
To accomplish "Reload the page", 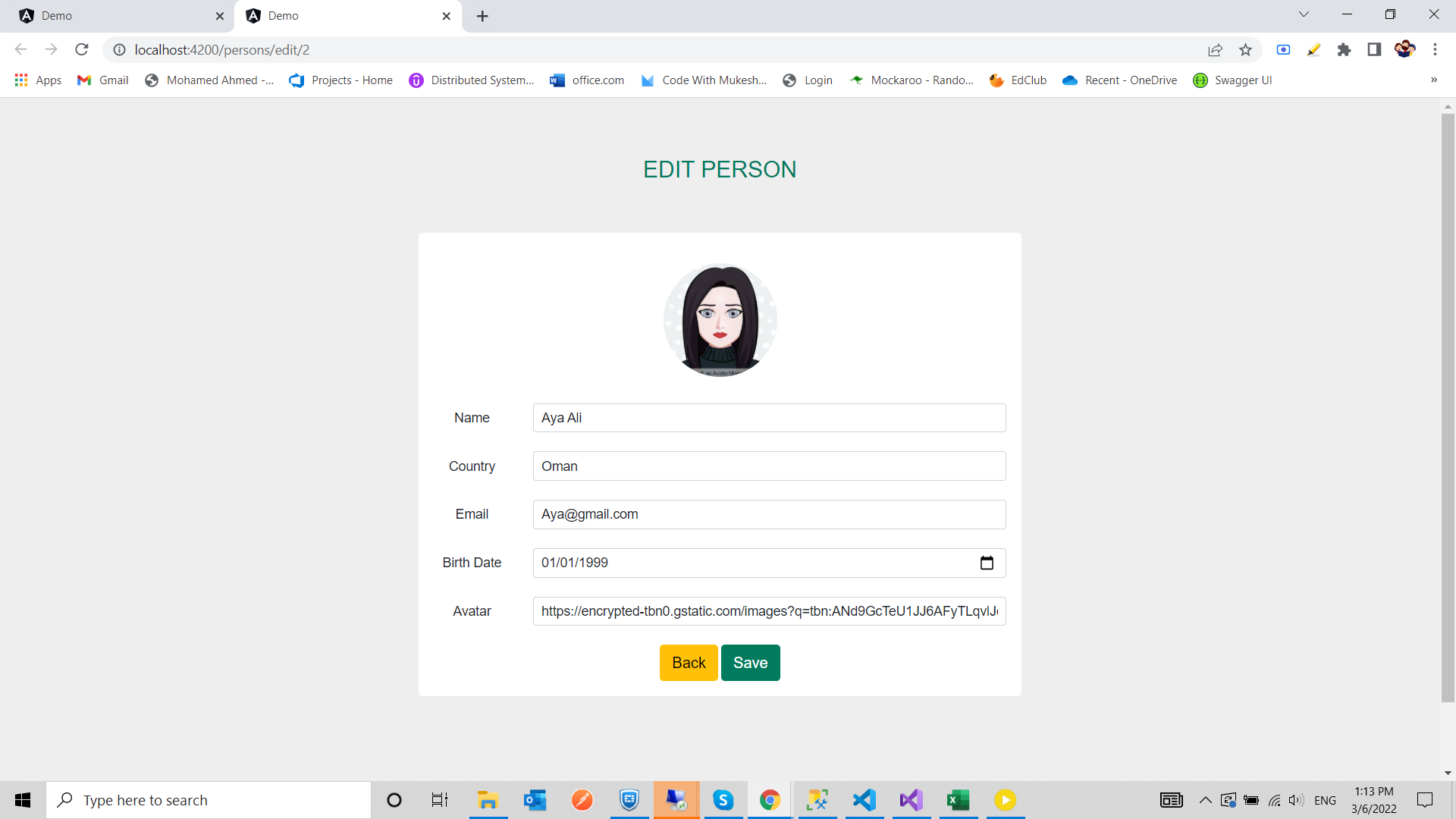I will pos(81,49).
